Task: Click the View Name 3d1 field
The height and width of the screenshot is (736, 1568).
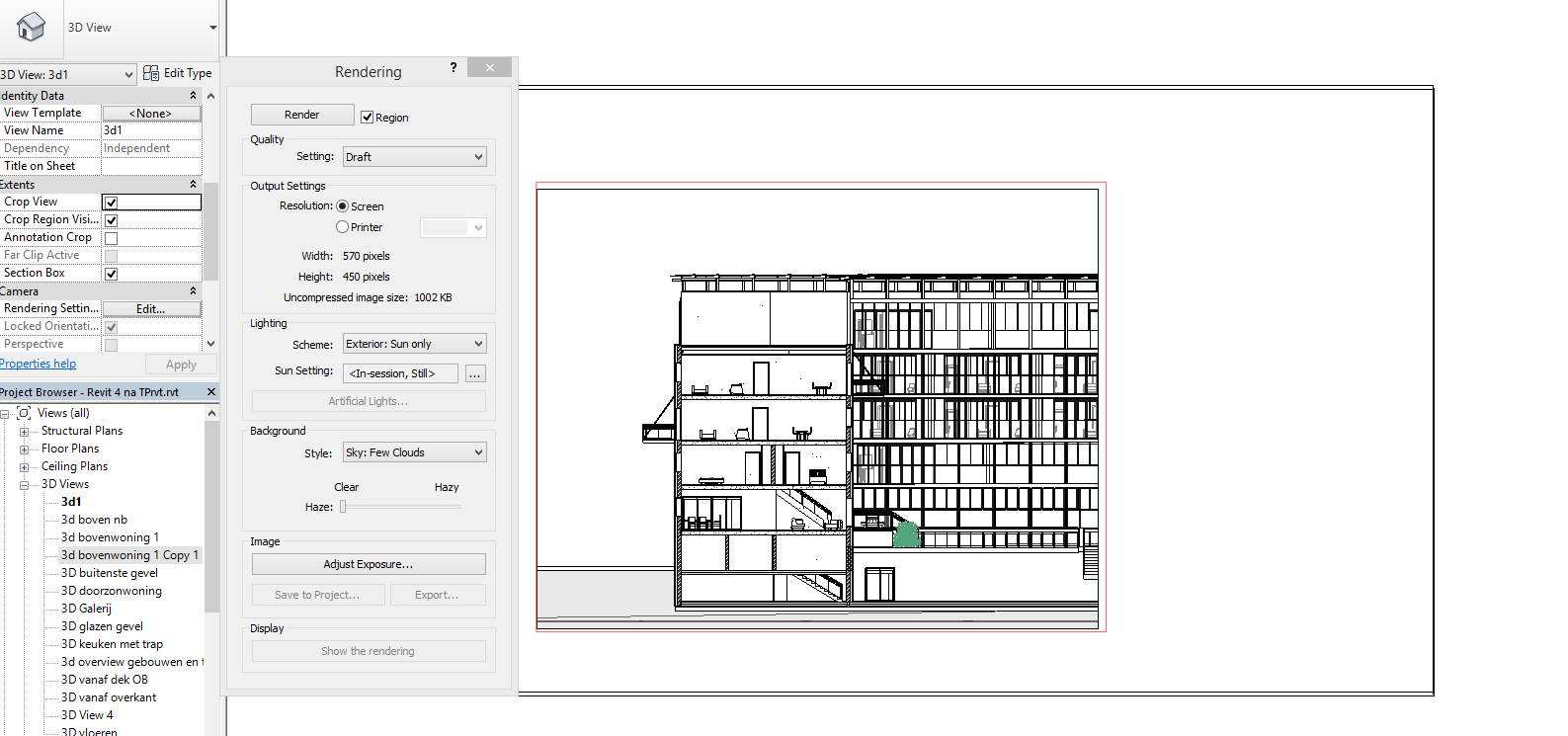Action: 151,130
